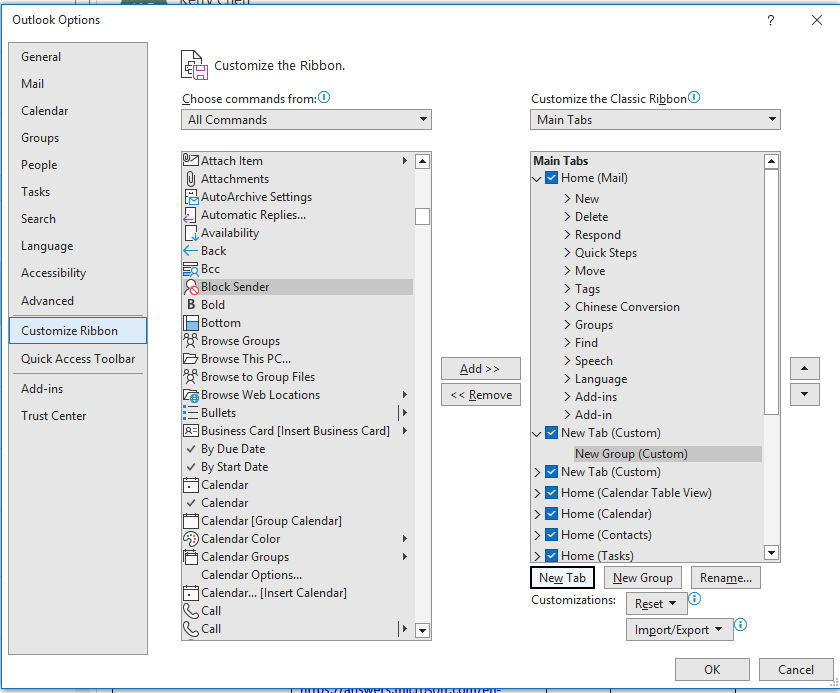Move selected item up with arrow button
The width and height of the screenshot is (840, 693).
pyautogui.click(x=804, y=368)
